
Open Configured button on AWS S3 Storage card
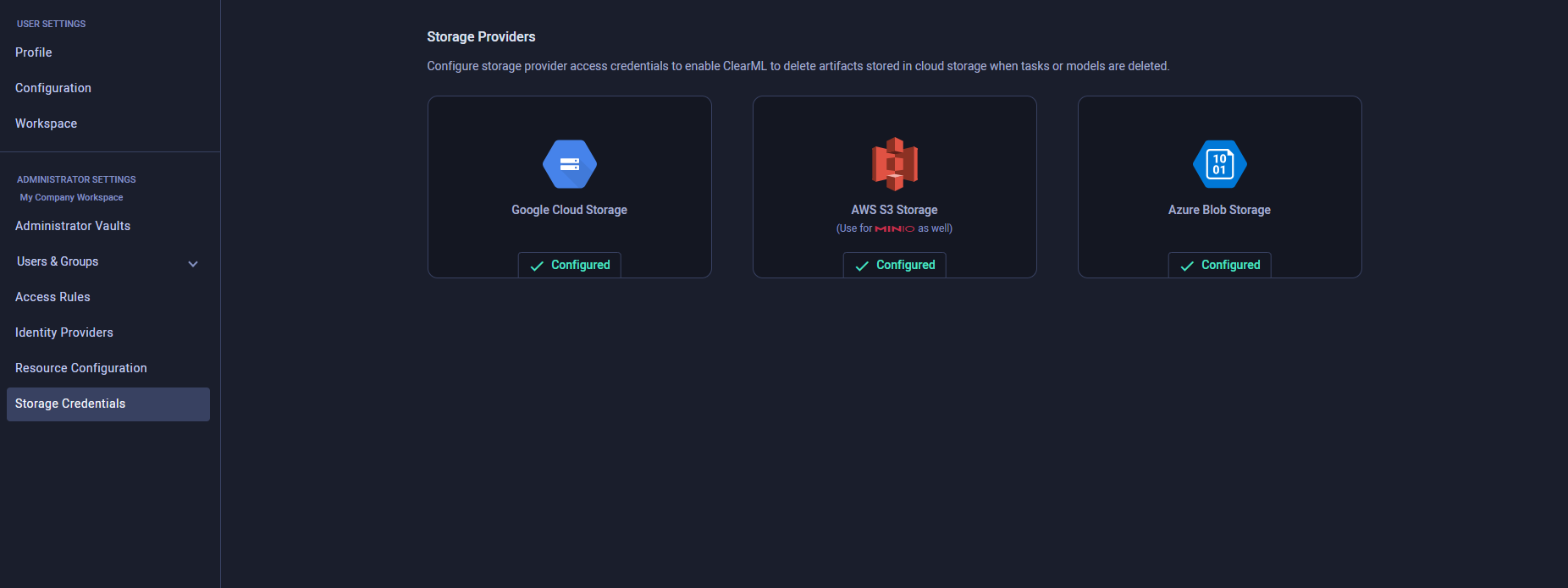coord(894,265)
